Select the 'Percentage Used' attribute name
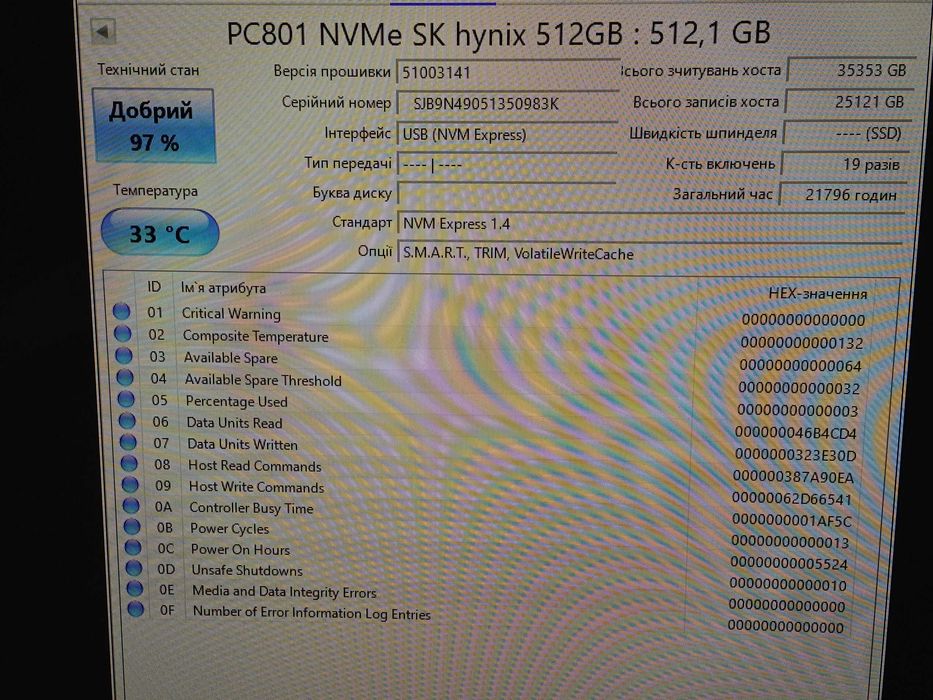This screenshot has width=933, height=700. point(236,401)
